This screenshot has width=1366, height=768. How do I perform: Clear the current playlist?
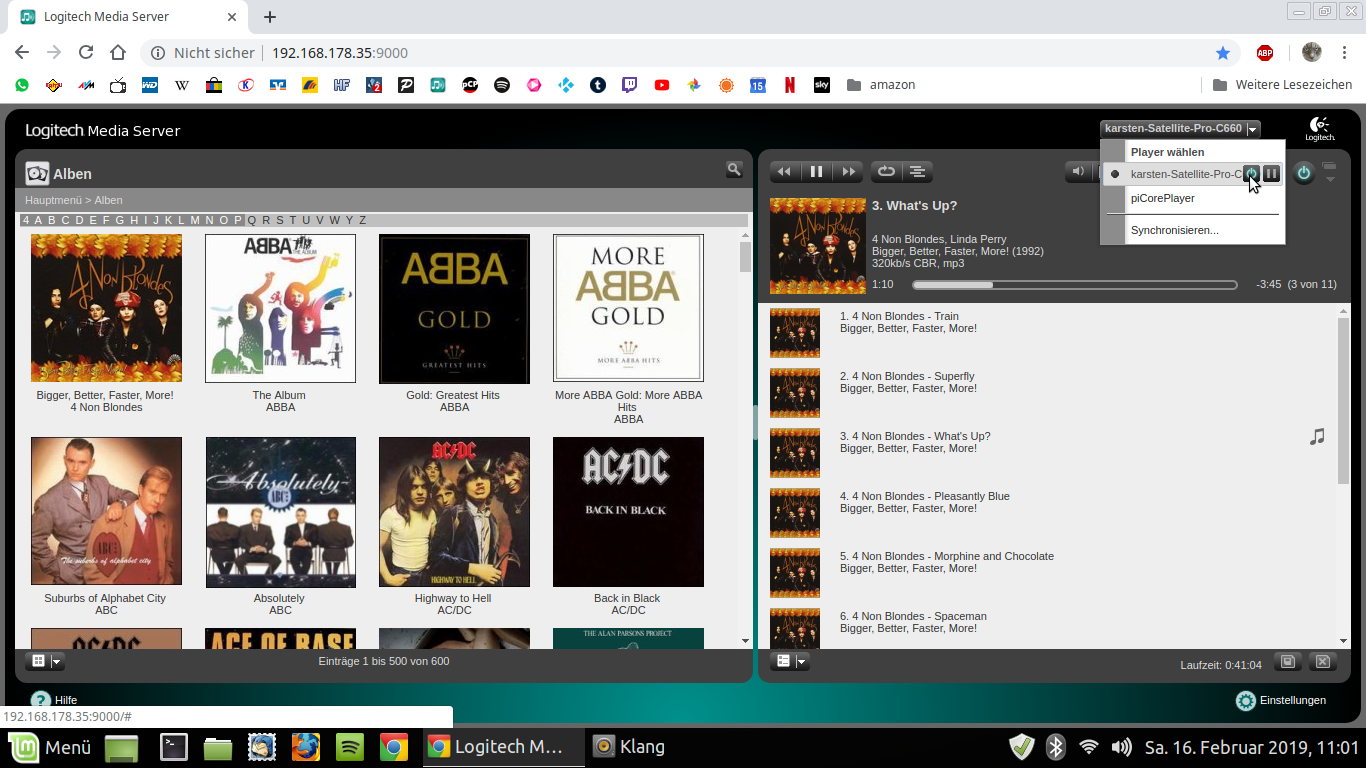coord(1322,661)
